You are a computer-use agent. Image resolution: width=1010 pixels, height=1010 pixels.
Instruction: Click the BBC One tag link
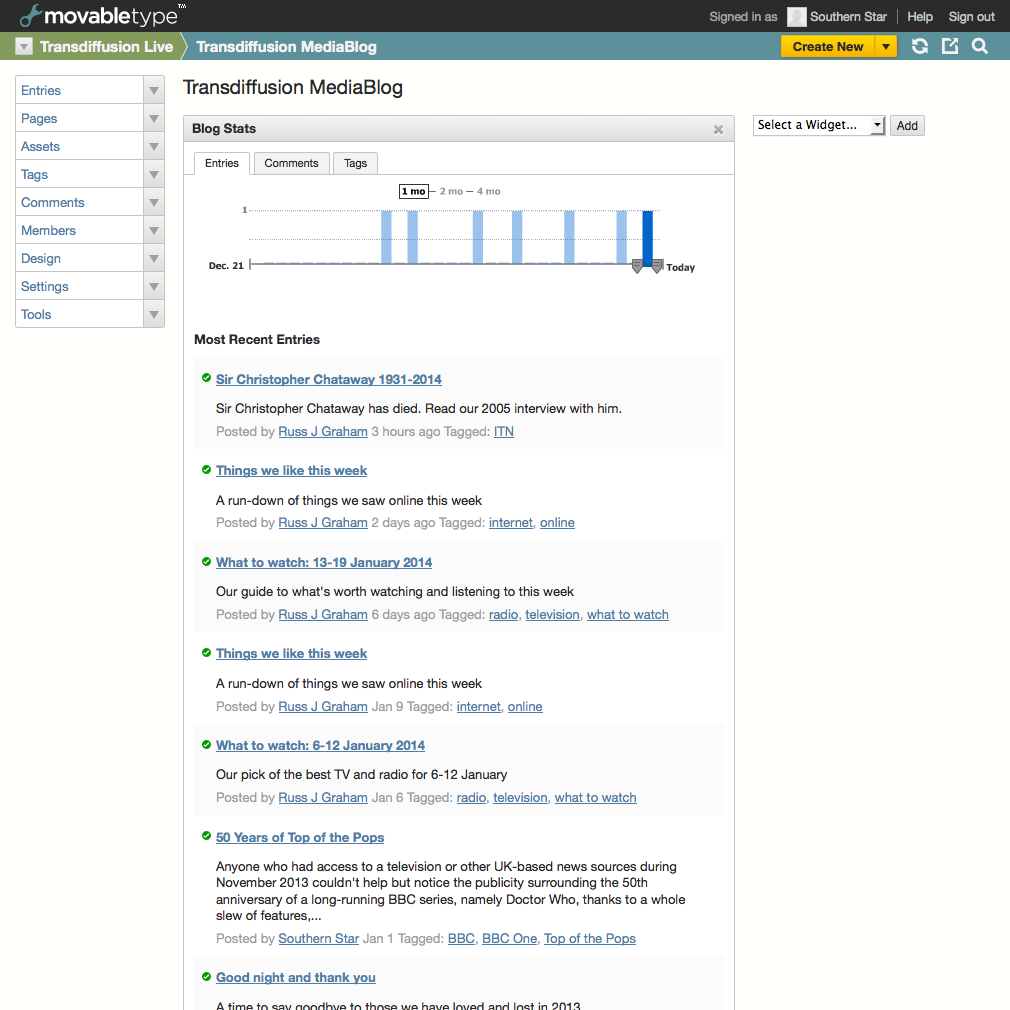510,939
